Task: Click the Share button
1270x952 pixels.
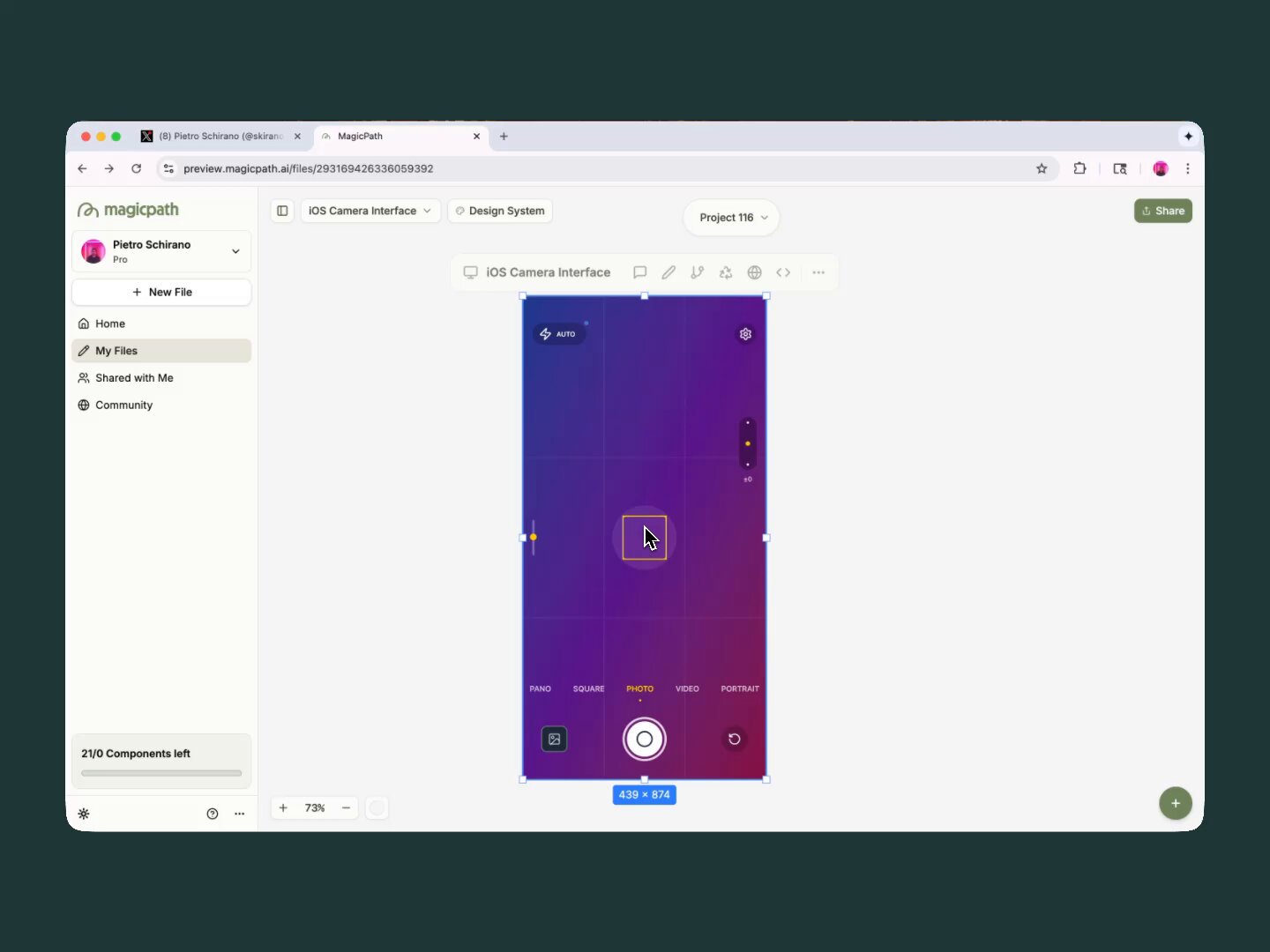Action: click(1163, 211)
